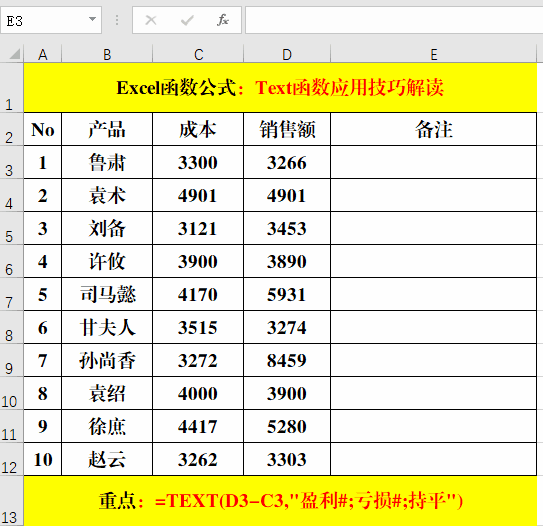This screenshot has width=543, height=526.
Task: Select the cell containing '袁绍'
Action: click(x=107, y=393)
